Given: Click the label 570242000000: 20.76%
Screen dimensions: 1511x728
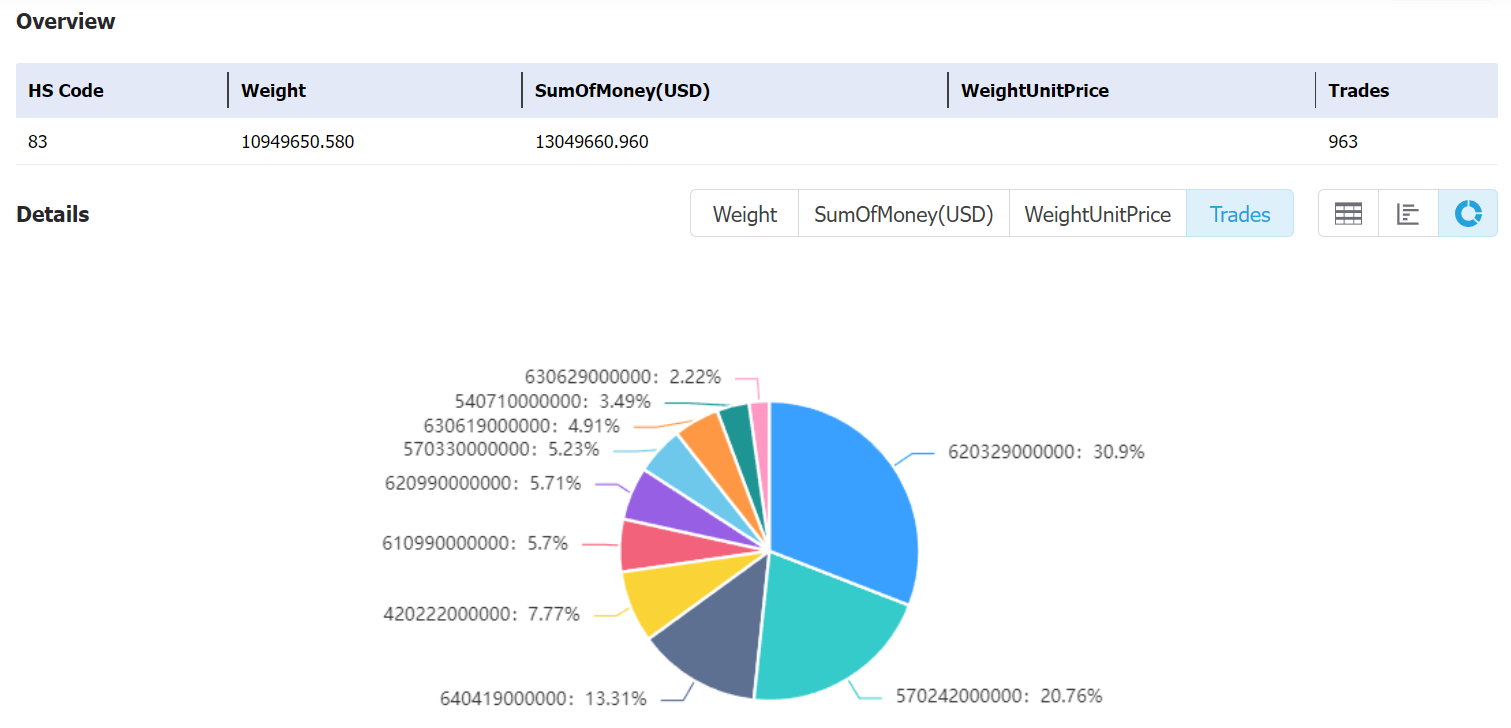Looking at the screenshot, I should (x=999, y=695).
